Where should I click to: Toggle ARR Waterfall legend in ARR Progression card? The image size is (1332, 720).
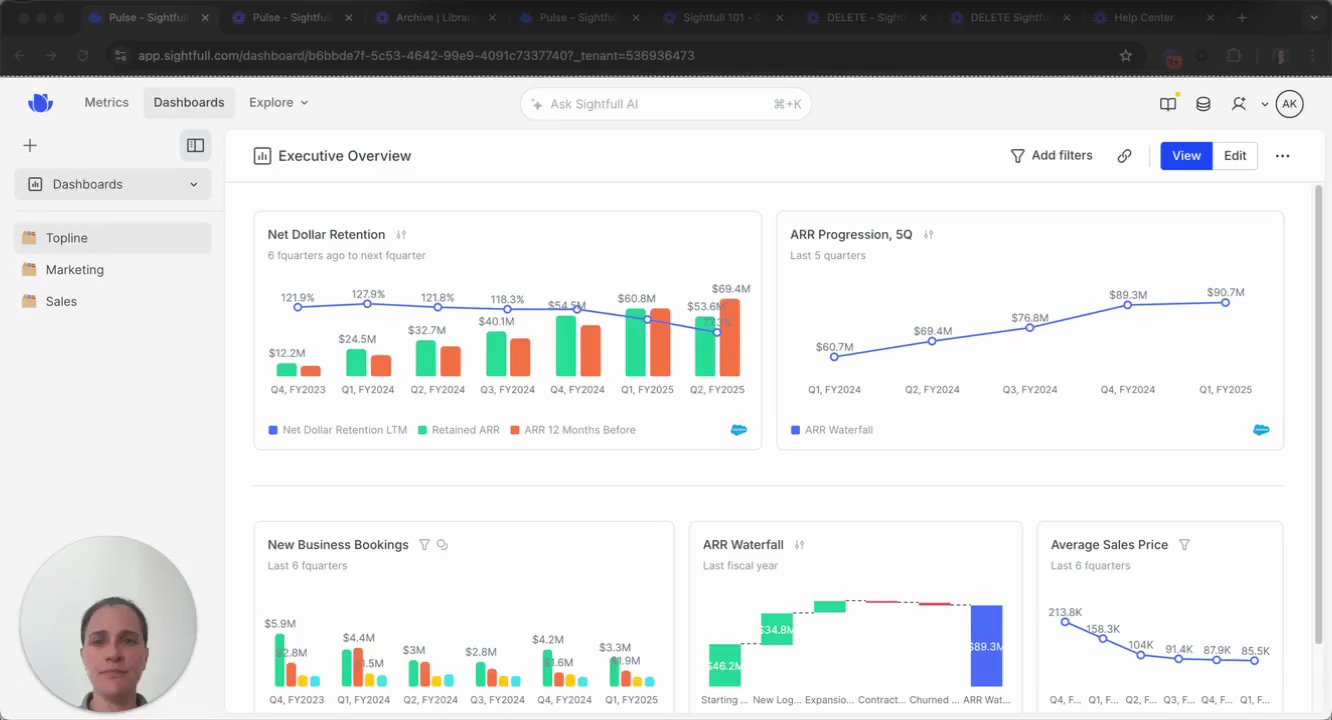[x=831, y=430]
